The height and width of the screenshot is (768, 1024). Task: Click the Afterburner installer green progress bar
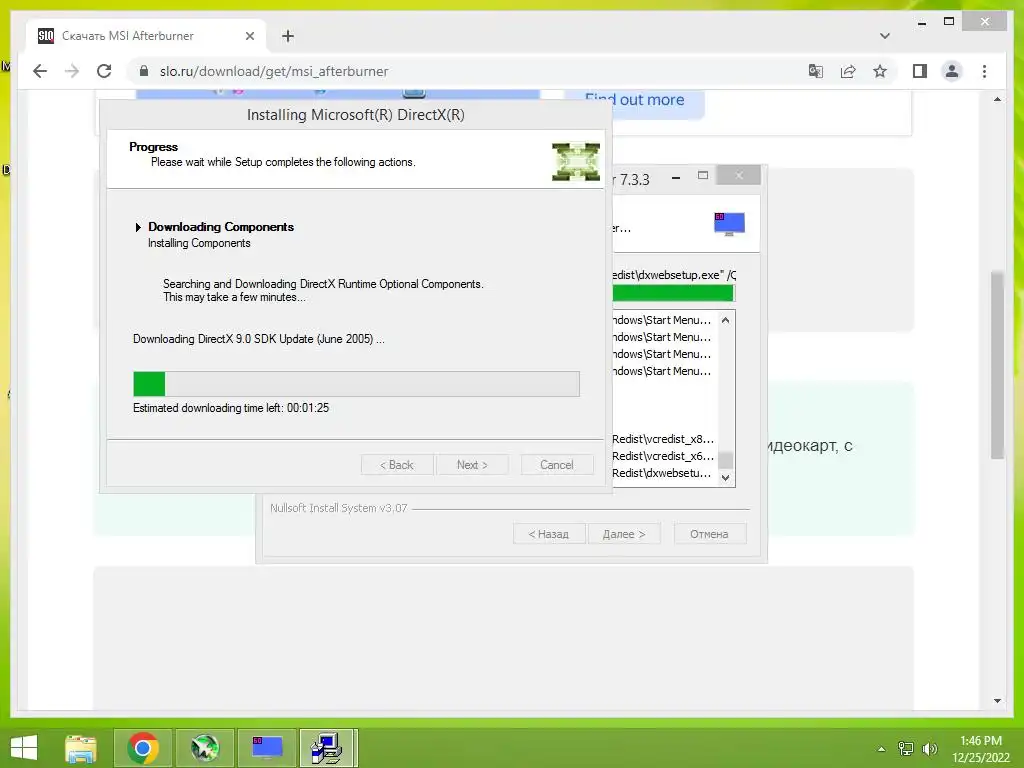tap(673, 293)
